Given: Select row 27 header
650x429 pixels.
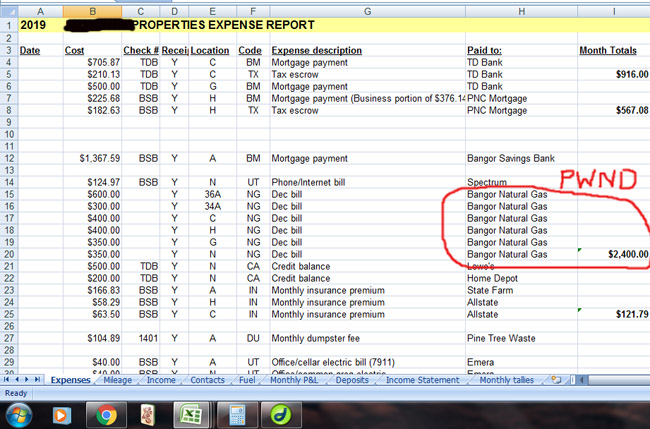Looking at the screenshot, I should [x=9, y=338].
